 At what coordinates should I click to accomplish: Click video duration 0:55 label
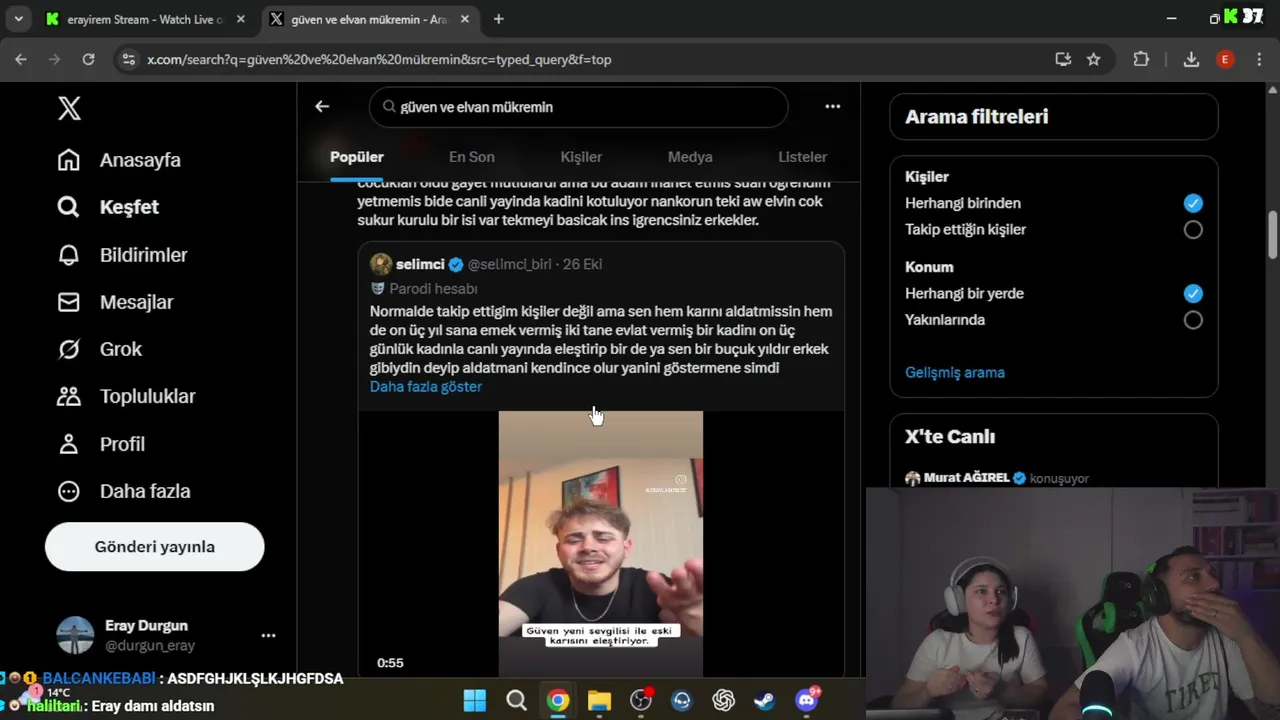(x=390, y=663)
